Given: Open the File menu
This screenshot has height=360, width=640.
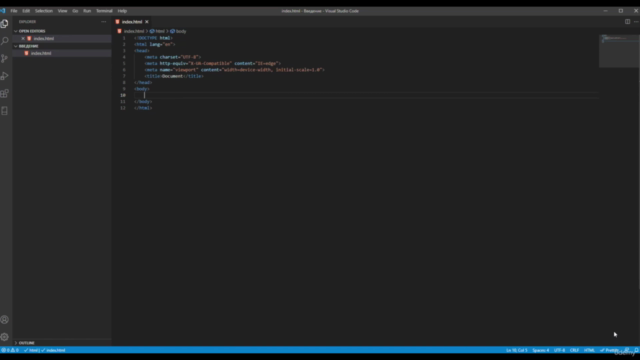Looking at the screenshot, I should coord(14,11).
